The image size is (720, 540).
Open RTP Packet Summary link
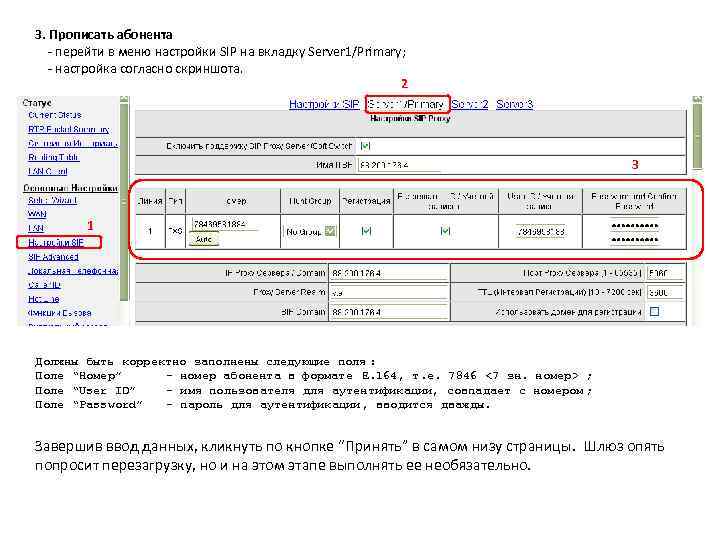pos(68,129)
